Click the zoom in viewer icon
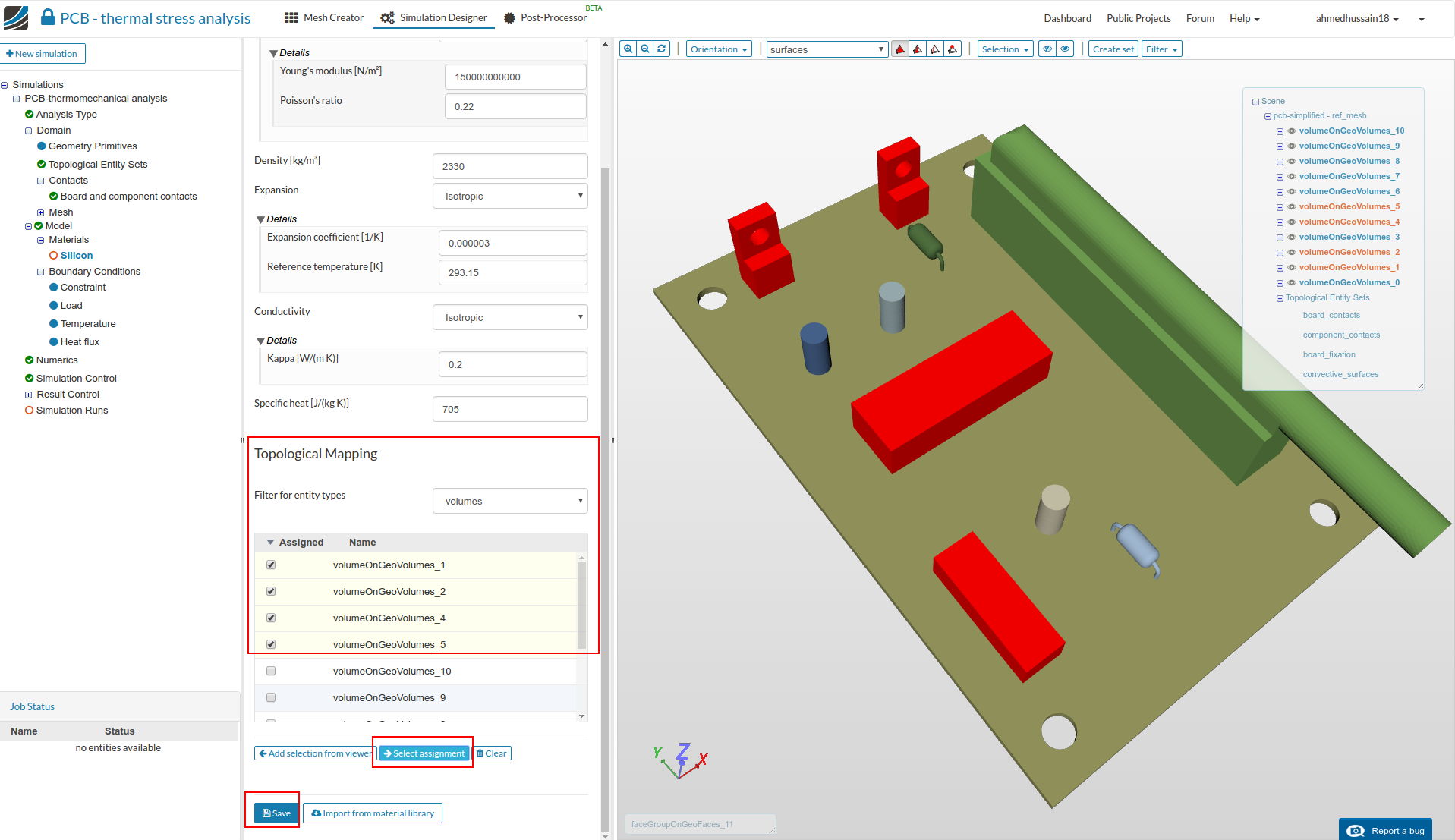The image size is (1455, 840). (x=628, y=49)
